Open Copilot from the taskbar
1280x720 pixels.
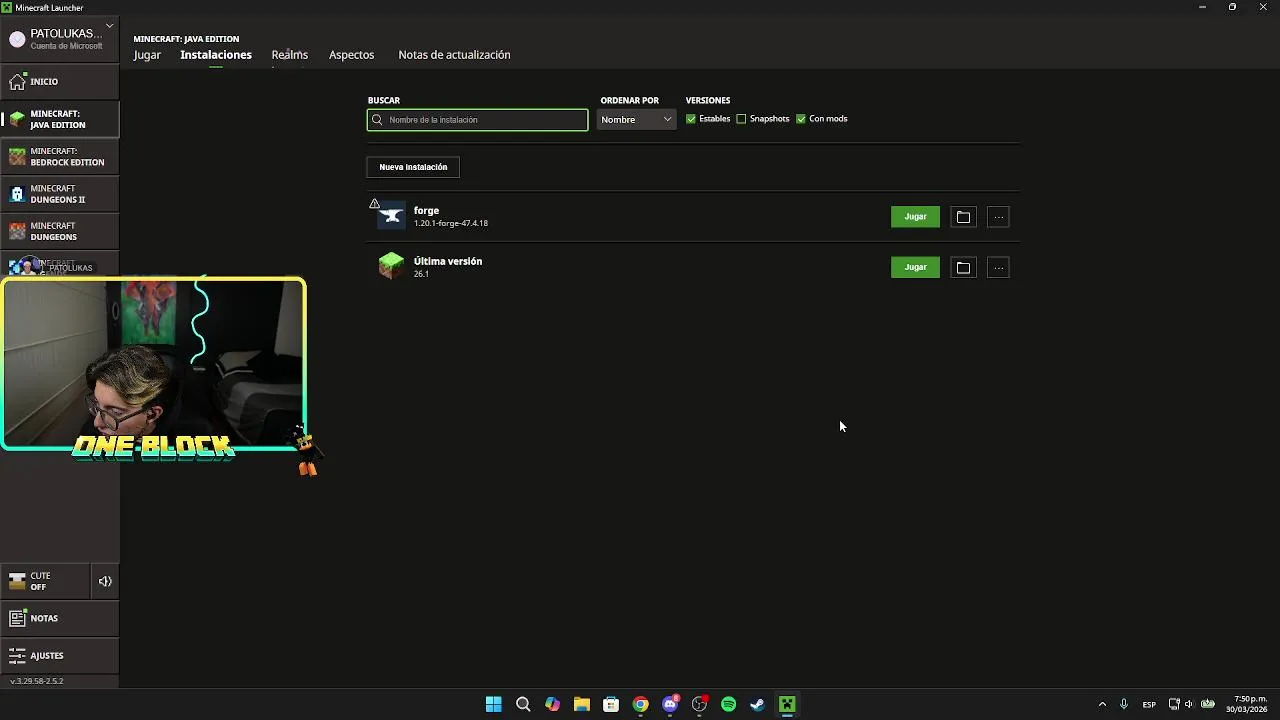point(552,704)
